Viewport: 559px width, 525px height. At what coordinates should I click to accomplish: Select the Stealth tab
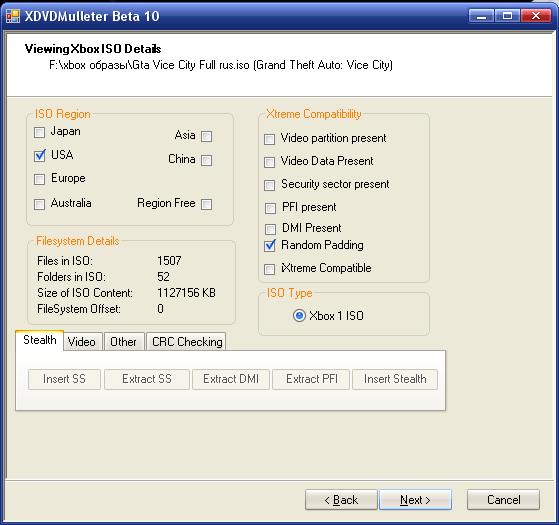40,340
